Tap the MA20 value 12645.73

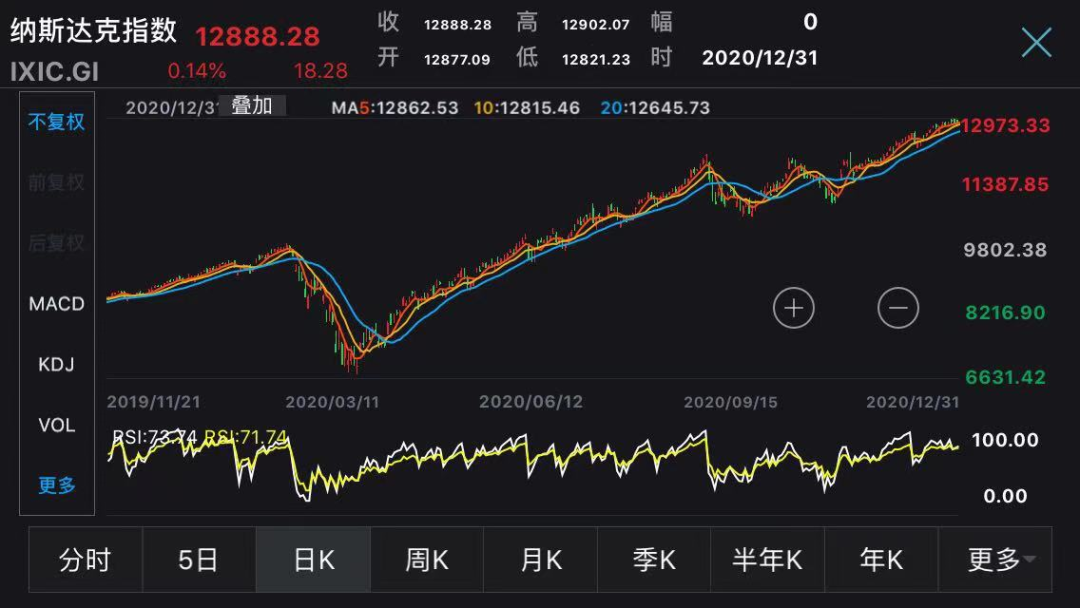click(669, 108)
